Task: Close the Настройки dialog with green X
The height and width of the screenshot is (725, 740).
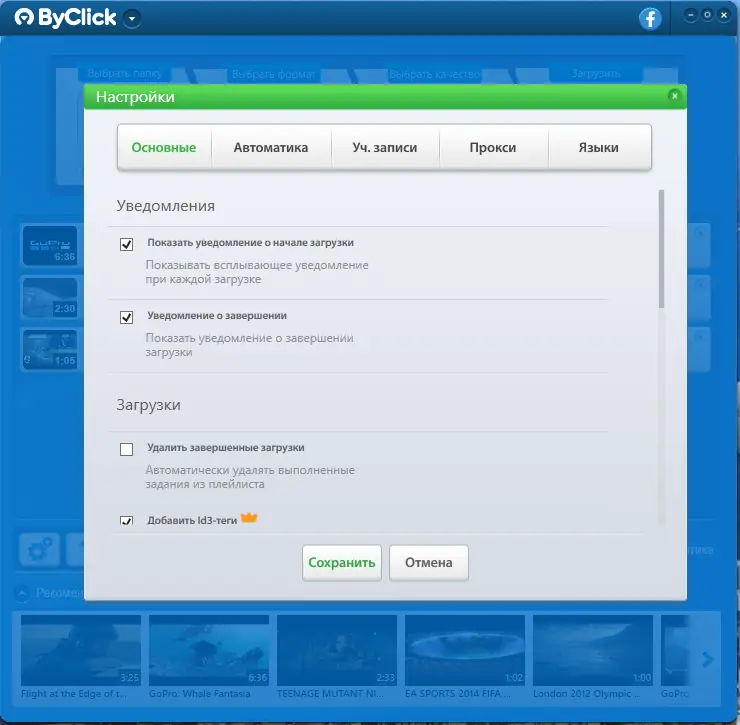Action: [x=674, y=96]
